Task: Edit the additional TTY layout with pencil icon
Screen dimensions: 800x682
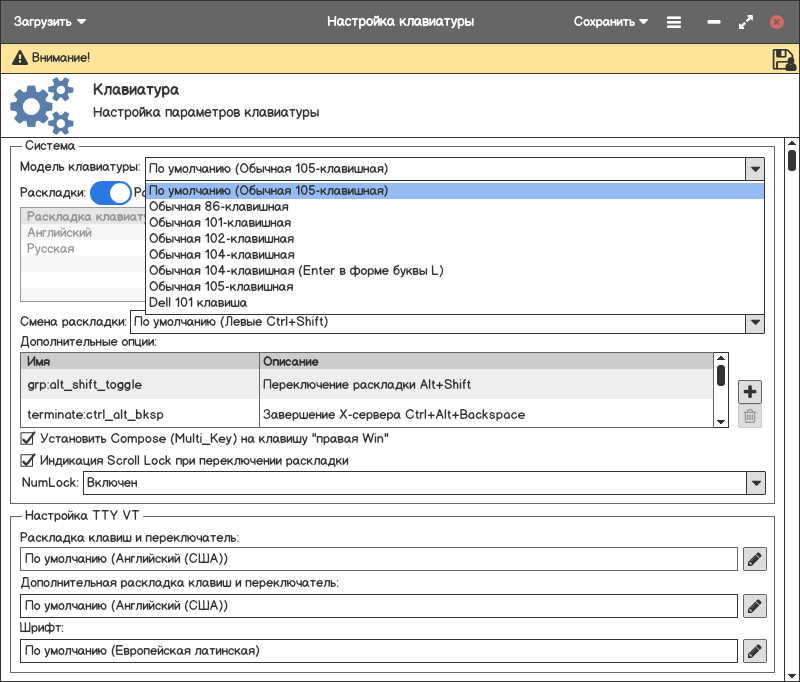Action: point(755,605)
